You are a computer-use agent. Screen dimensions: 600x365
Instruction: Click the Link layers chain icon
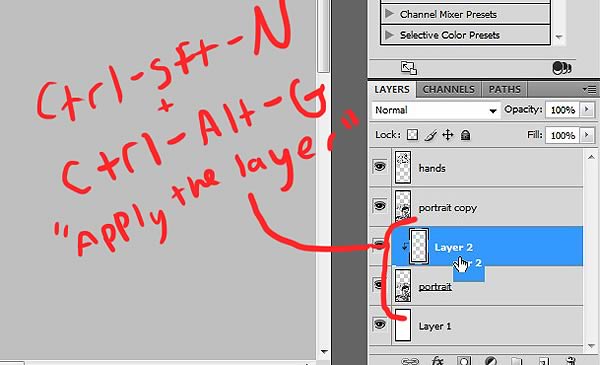[x=410, y=361]
